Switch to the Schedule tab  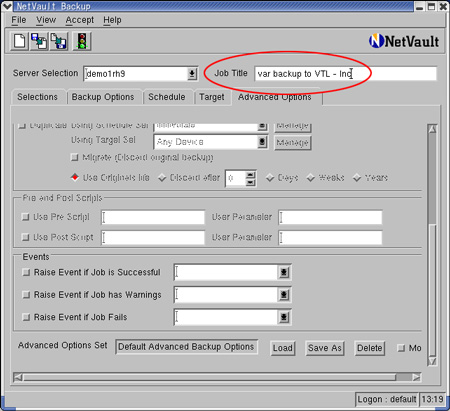(x=167, y=97)
